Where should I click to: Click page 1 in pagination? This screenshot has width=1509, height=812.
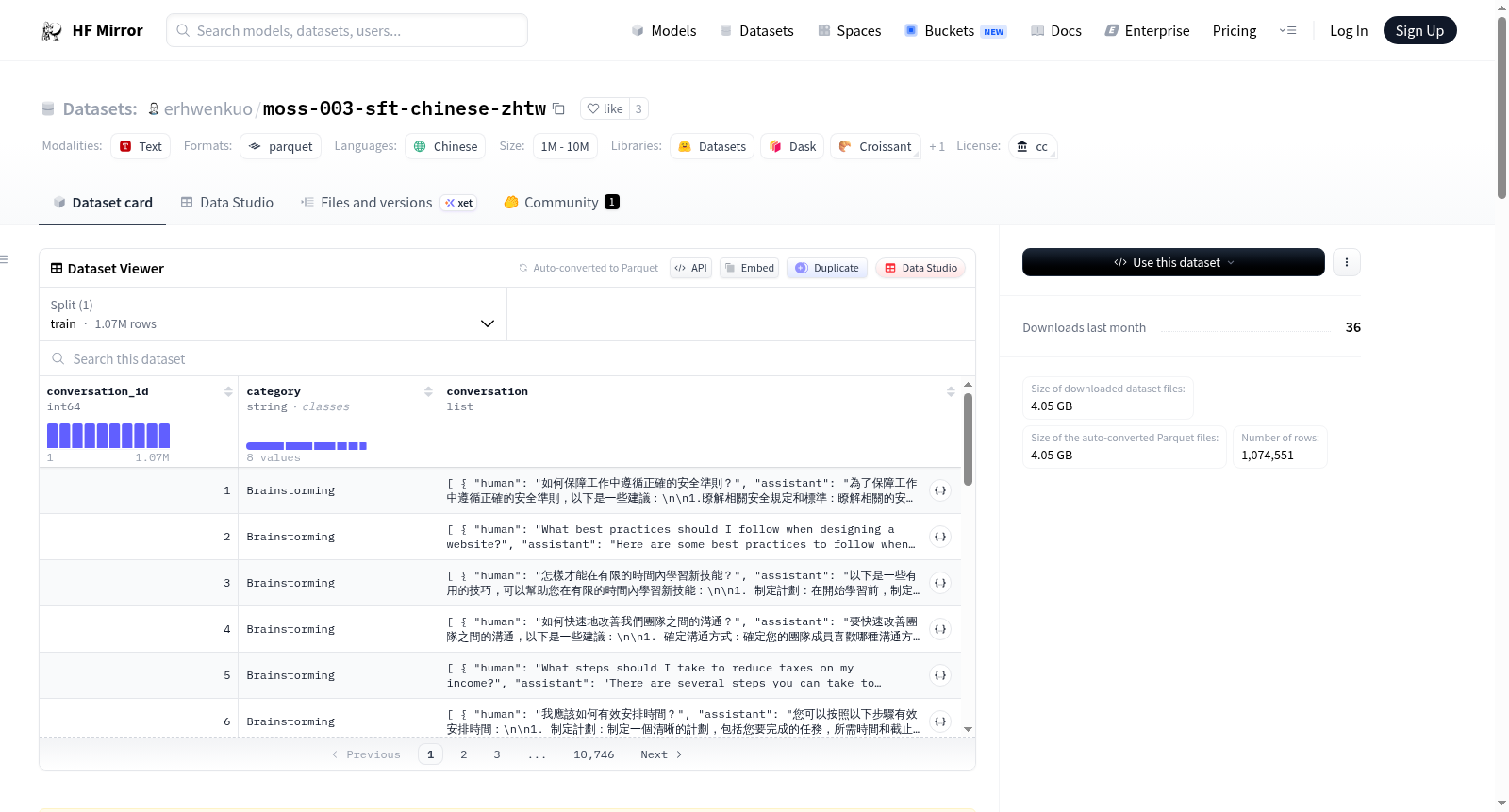point(430,754)
